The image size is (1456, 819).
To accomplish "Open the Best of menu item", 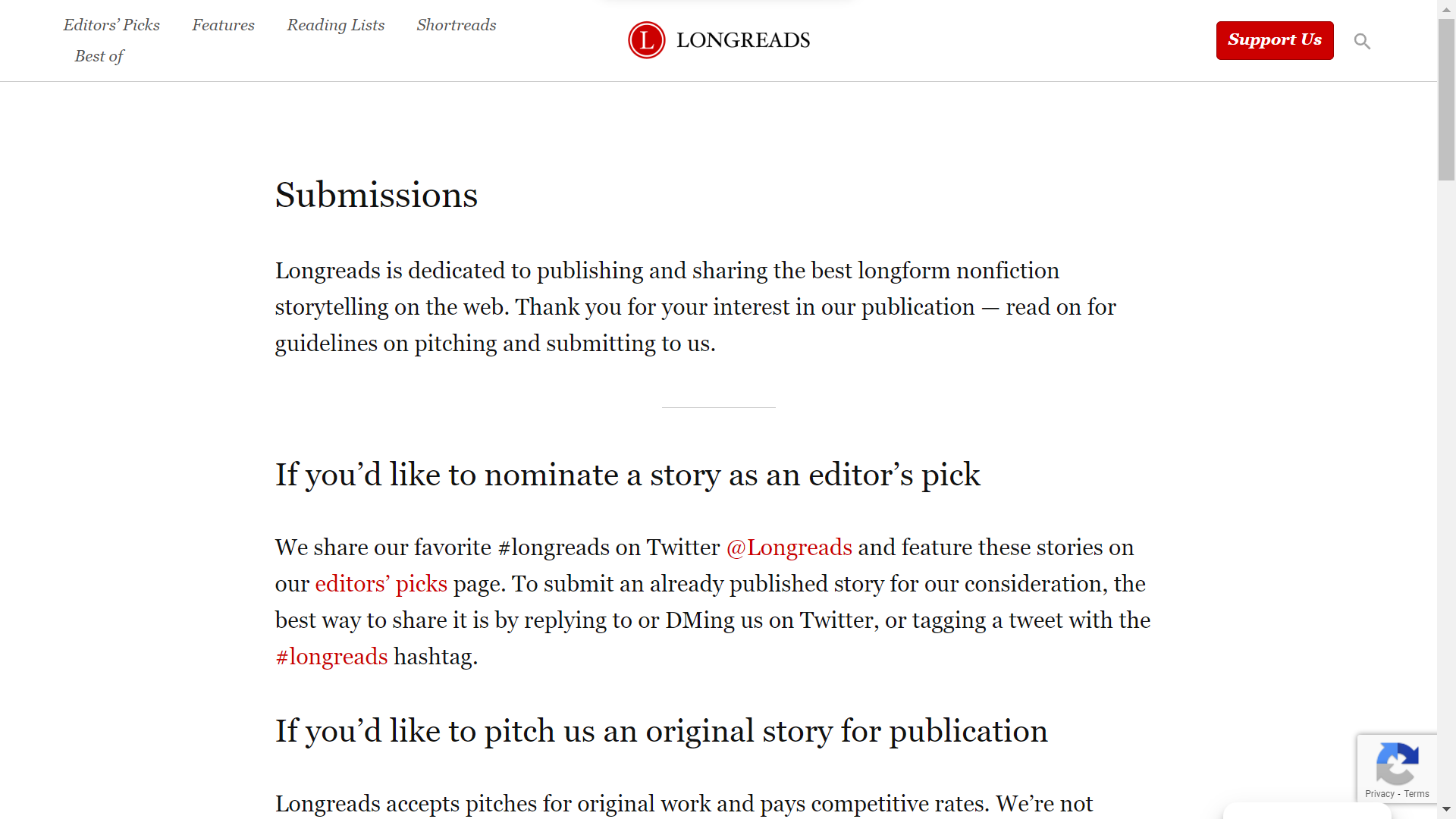I will 99,56.
